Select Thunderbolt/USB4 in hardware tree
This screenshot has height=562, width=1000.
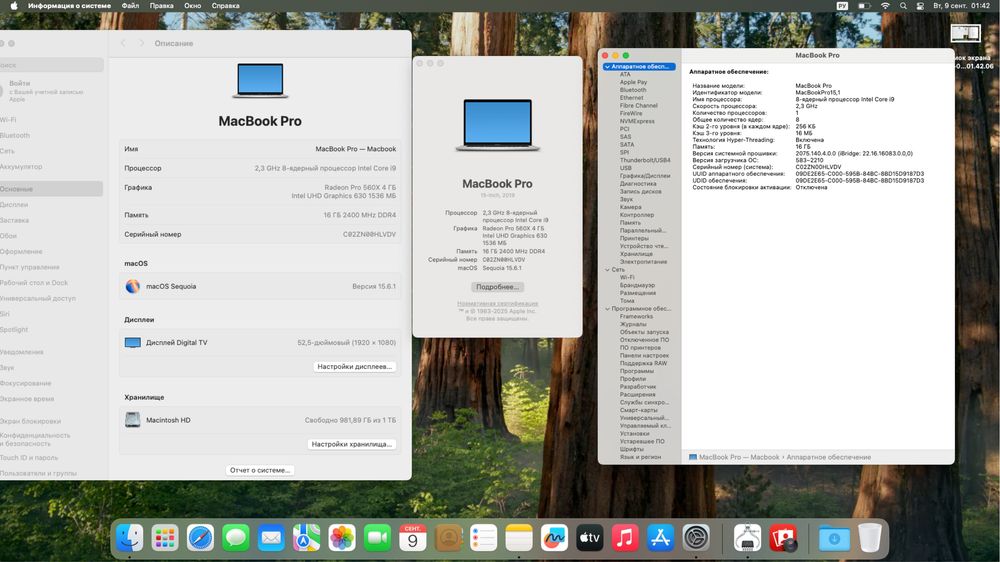[x=645, y=160]
